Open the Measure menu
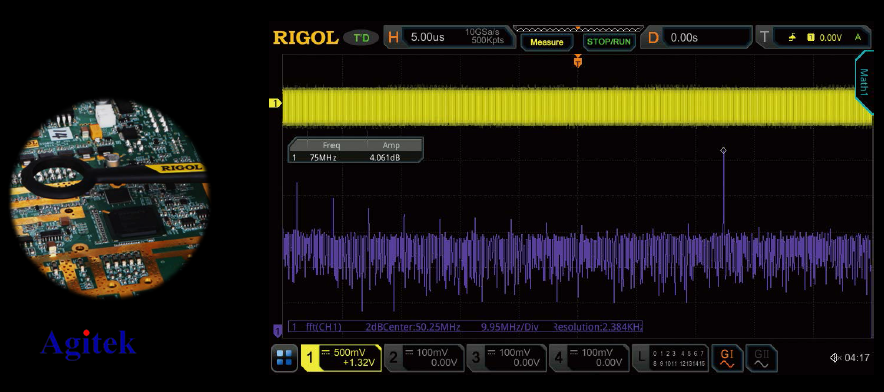The height and width of the screenshot is (392, 884). [547, 42]
